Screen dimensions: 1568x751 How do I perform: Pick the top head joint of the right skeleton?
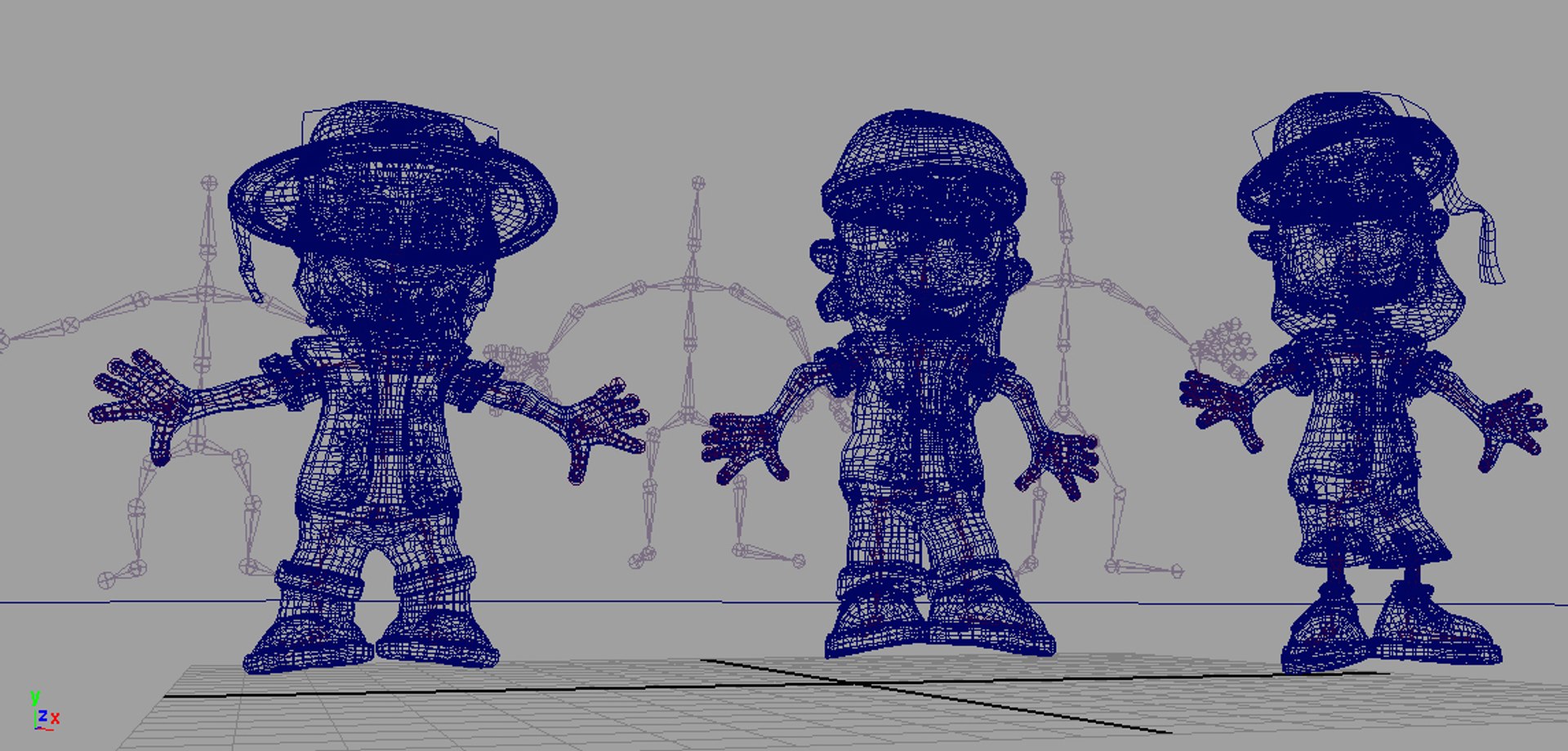(x=1058, y=178)
